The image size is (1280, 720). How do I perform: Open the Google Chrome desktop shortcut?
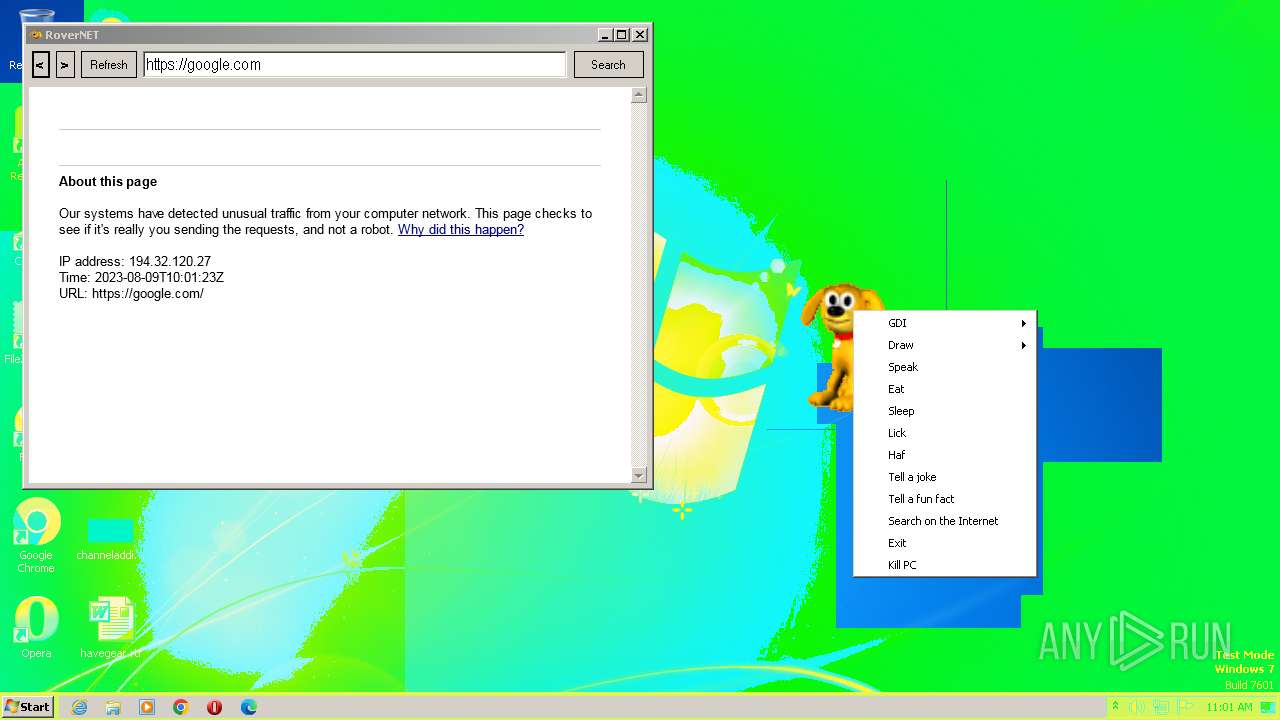(36, 536)
